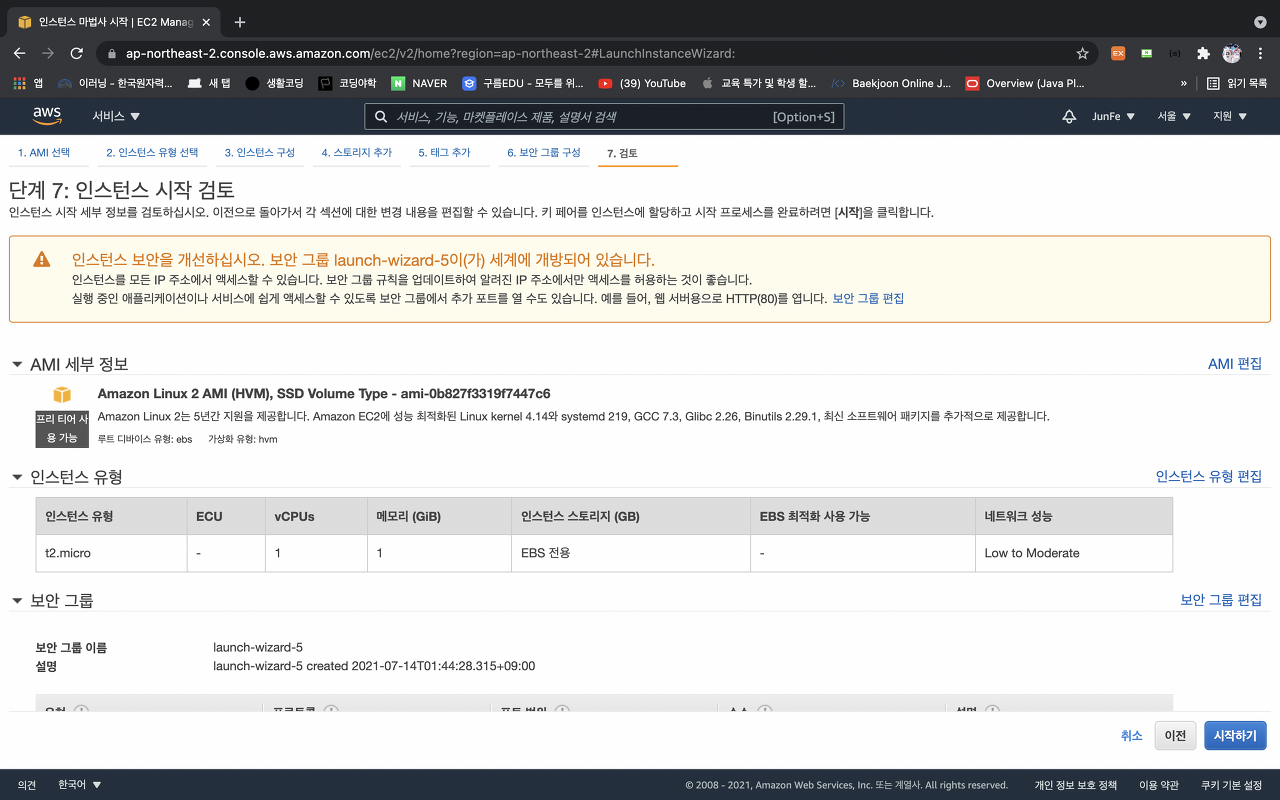The height and width of the screenshot is (800, 1280).
Task: Open the Chrome extensions puzzle icon
Action: [1203, 53]
